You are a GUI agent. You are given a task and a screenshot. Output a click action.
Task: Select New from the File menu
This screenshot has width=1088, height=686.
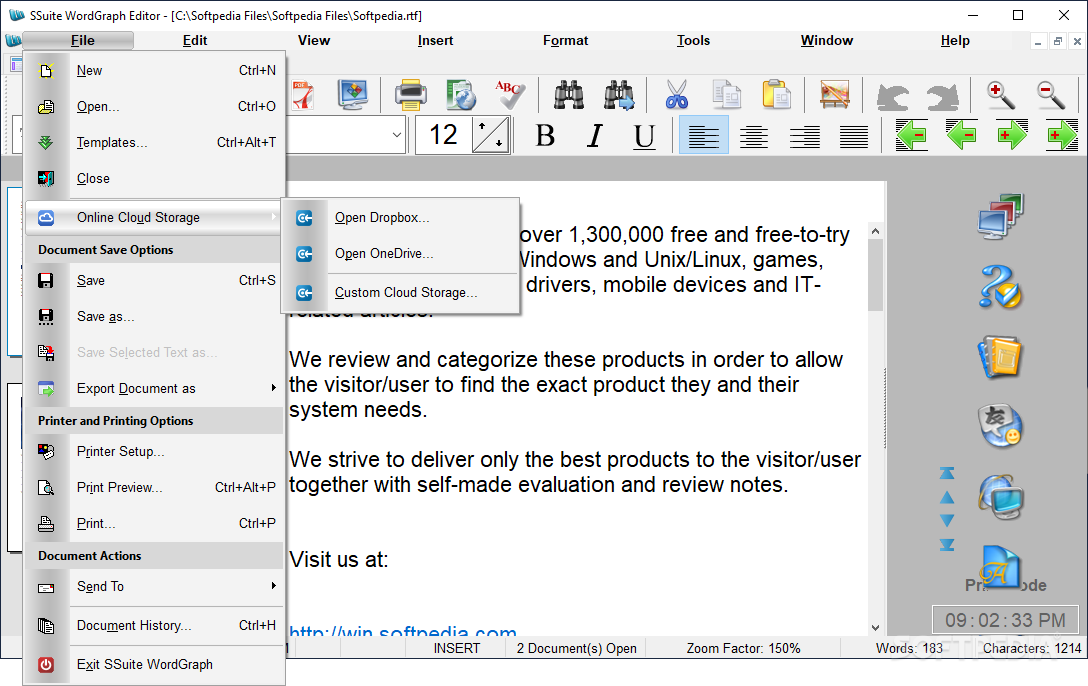pyautogui.click(x=154, y=71)
